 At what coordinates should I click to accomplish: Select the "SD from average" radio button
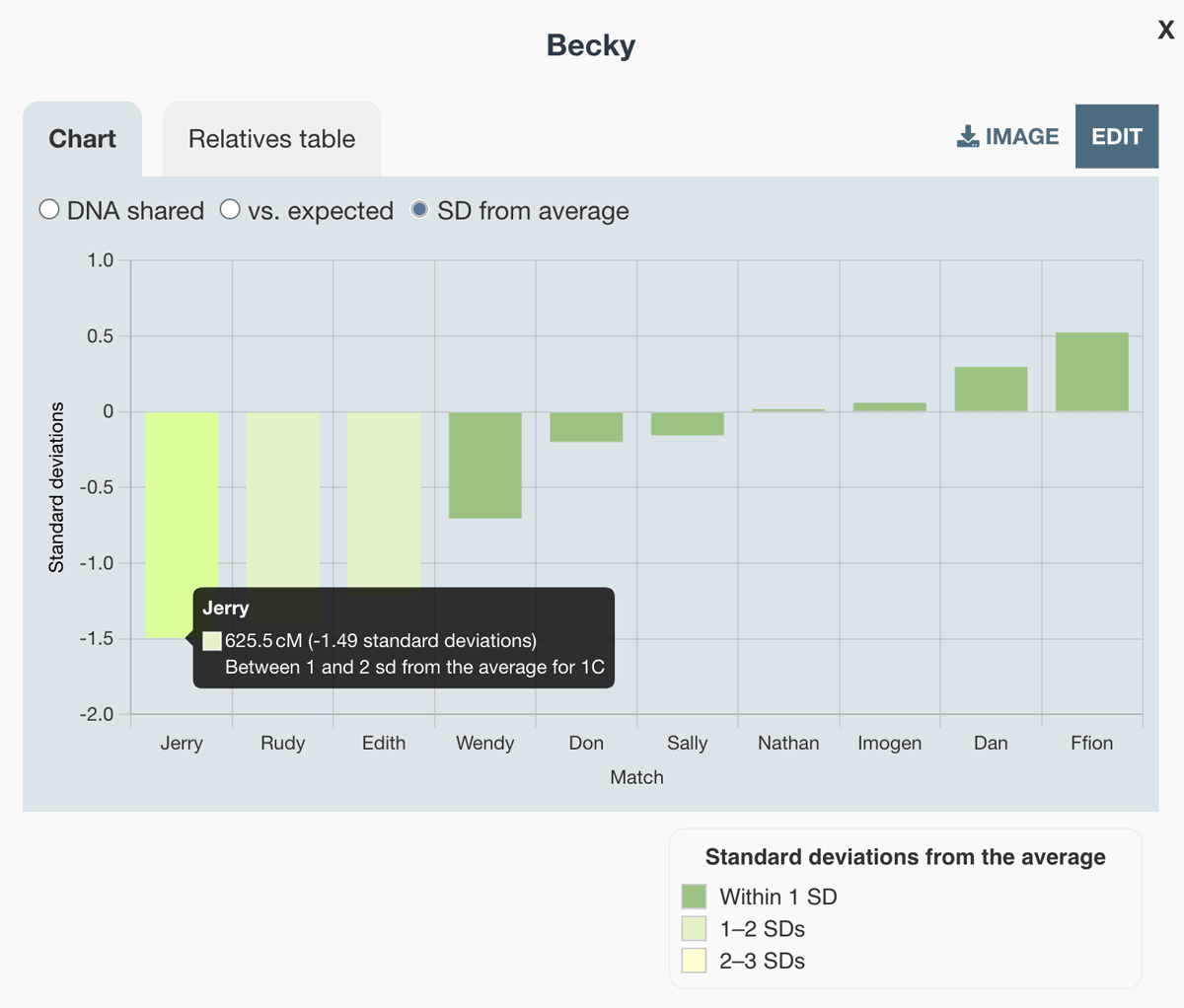coord(422,209)
